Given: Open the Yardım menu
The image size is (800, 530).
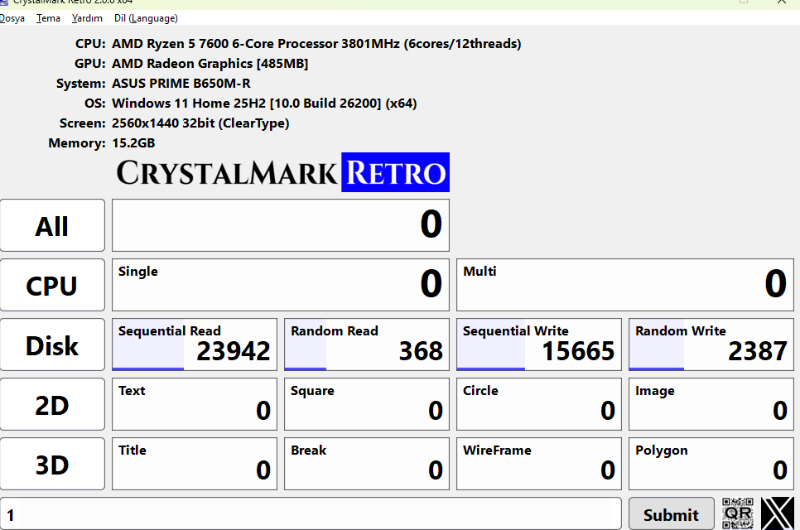Looking at the screenshot, I should [87, 18].
